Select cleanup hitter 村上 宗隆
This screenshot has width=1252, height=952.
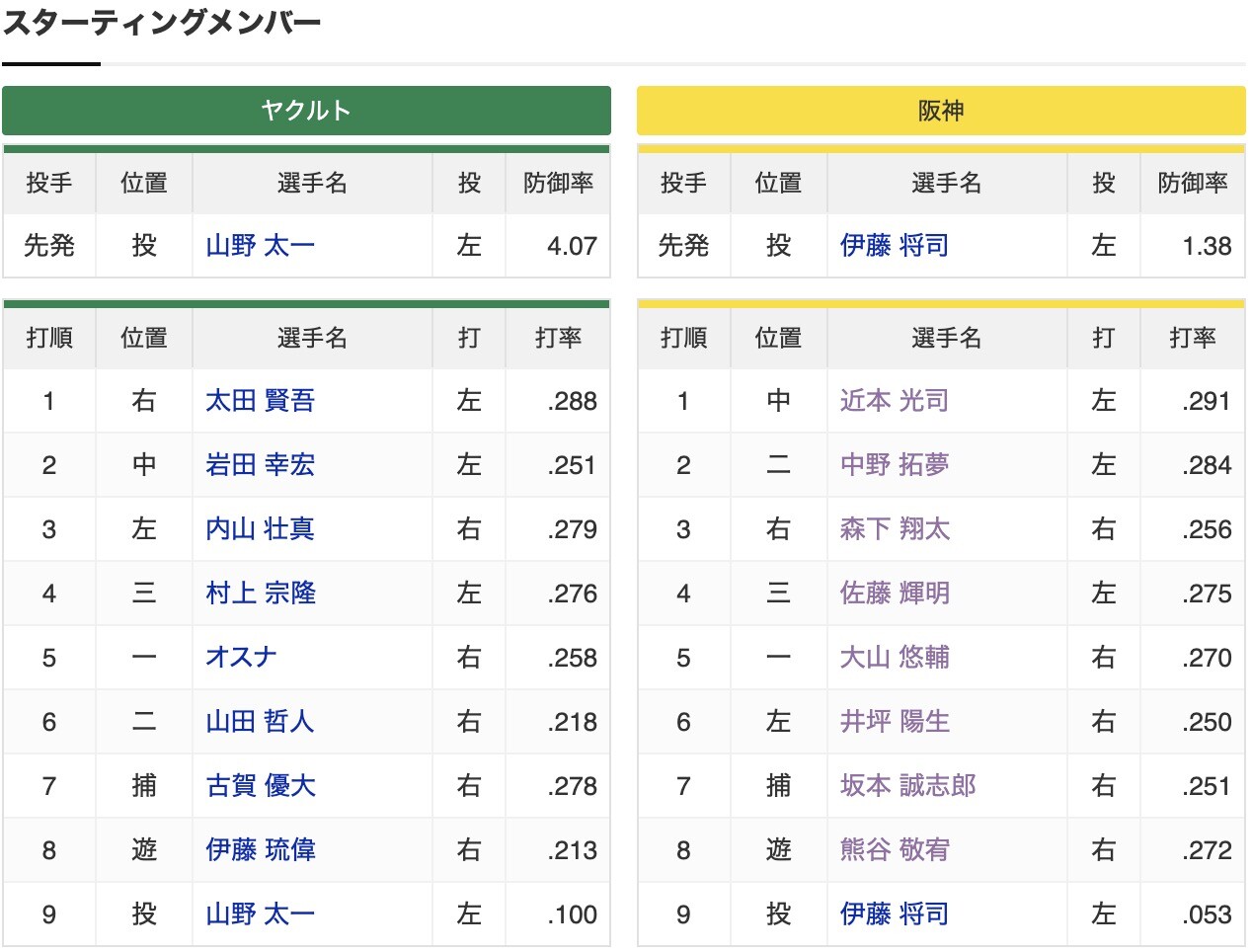tap(258, 593)
